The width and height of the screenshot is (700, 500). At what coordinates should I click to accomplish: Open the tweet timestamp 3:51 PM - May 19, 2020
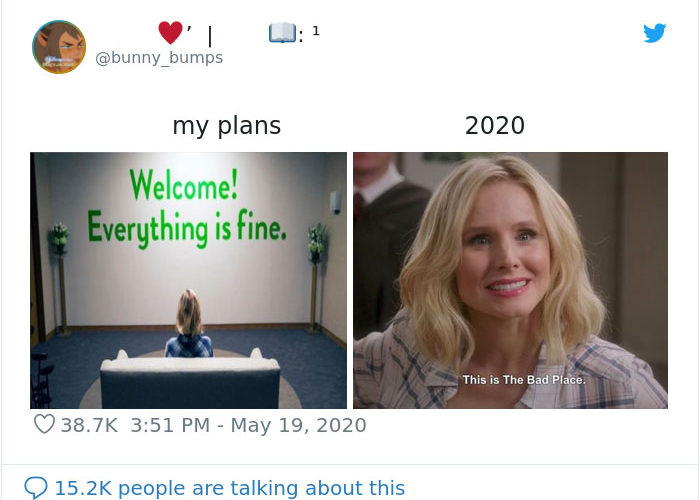coord(248,425)
